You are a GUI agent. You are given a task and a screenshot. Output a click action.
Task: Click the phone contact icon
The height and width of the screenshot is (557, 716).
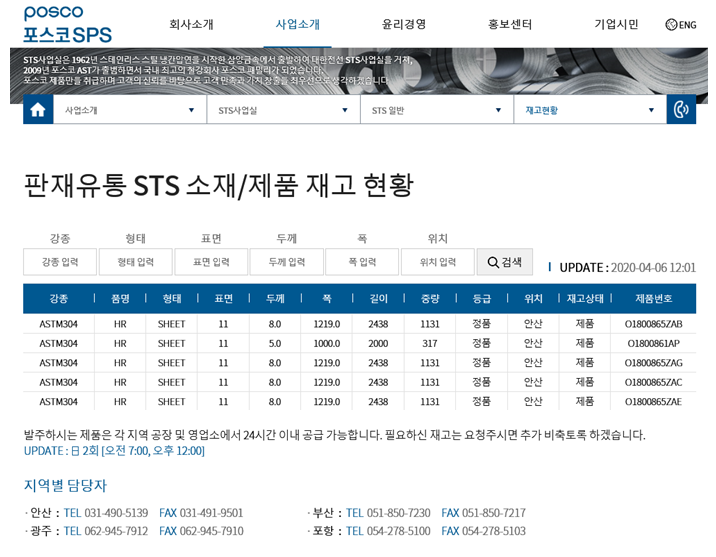coord(681,110)
